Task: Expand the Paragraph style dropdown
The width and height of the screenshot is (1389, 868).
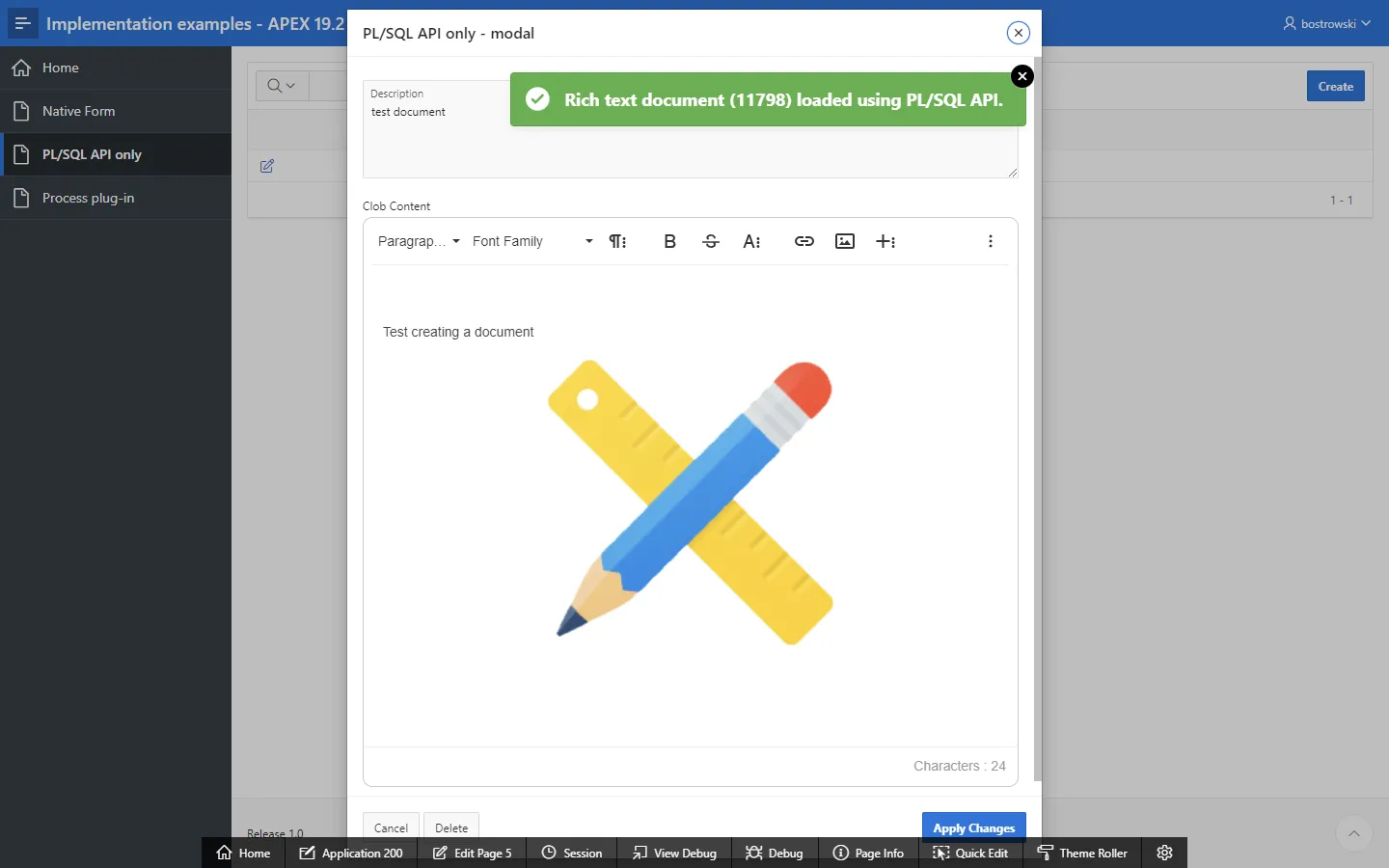Action: [419, 241]
